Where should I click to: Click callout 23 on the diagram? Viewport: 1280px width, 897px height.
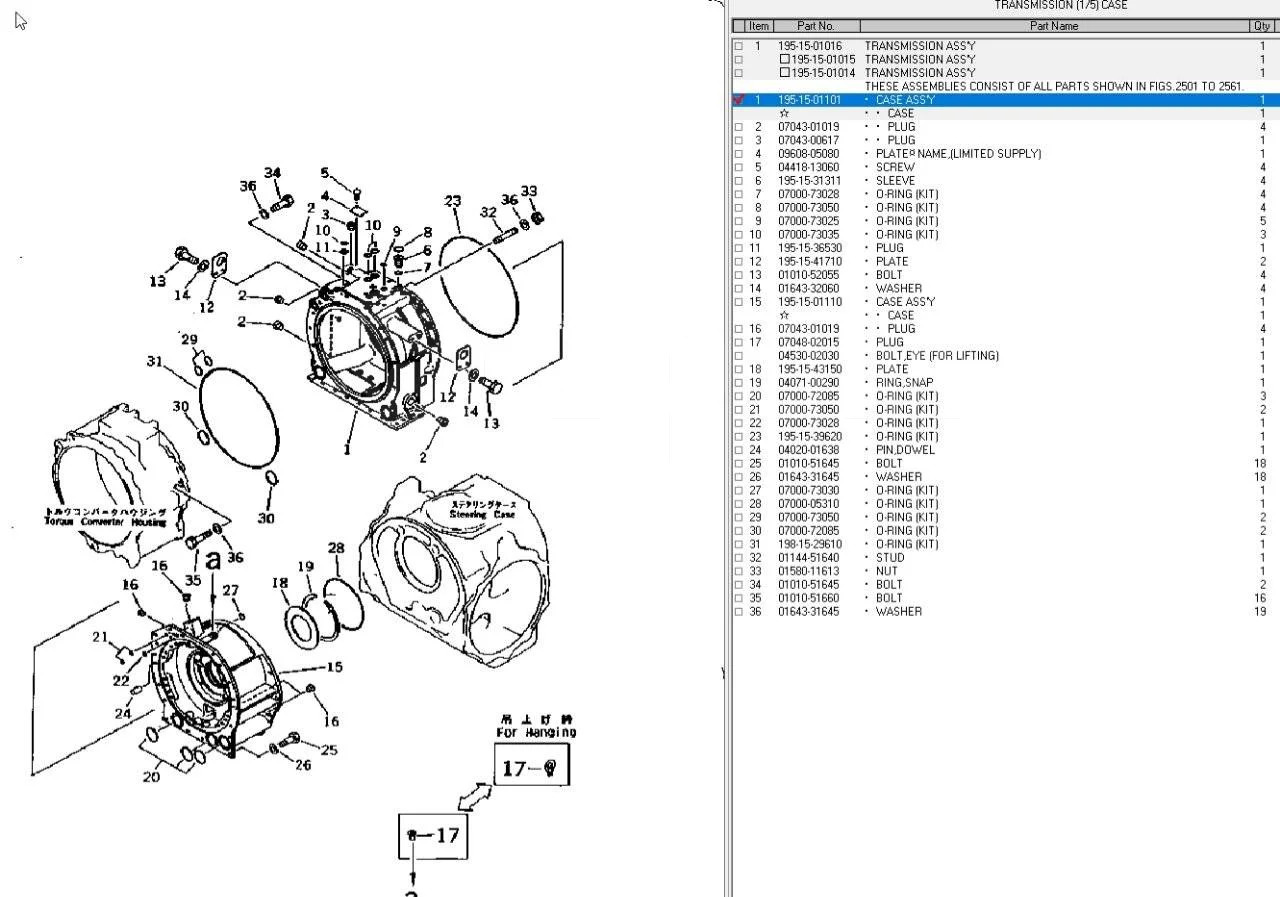pos(453,201)
